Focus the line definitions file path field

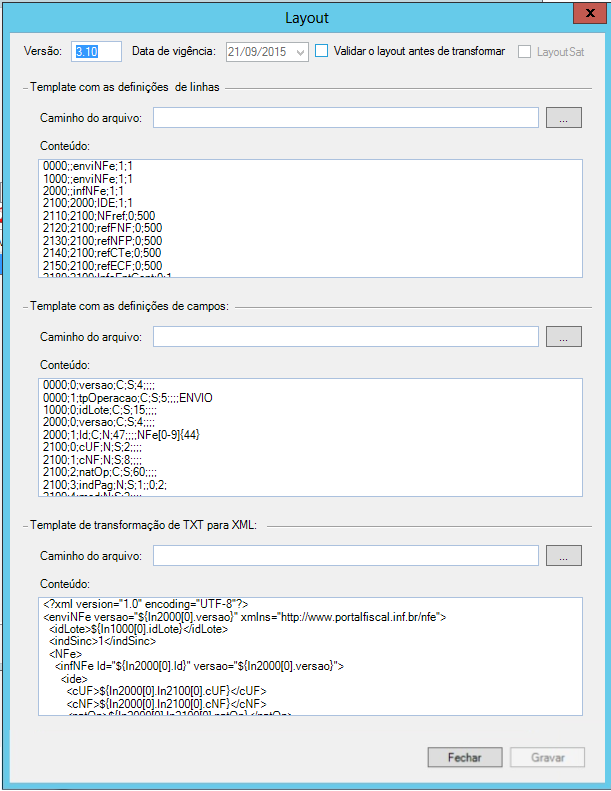346,119
